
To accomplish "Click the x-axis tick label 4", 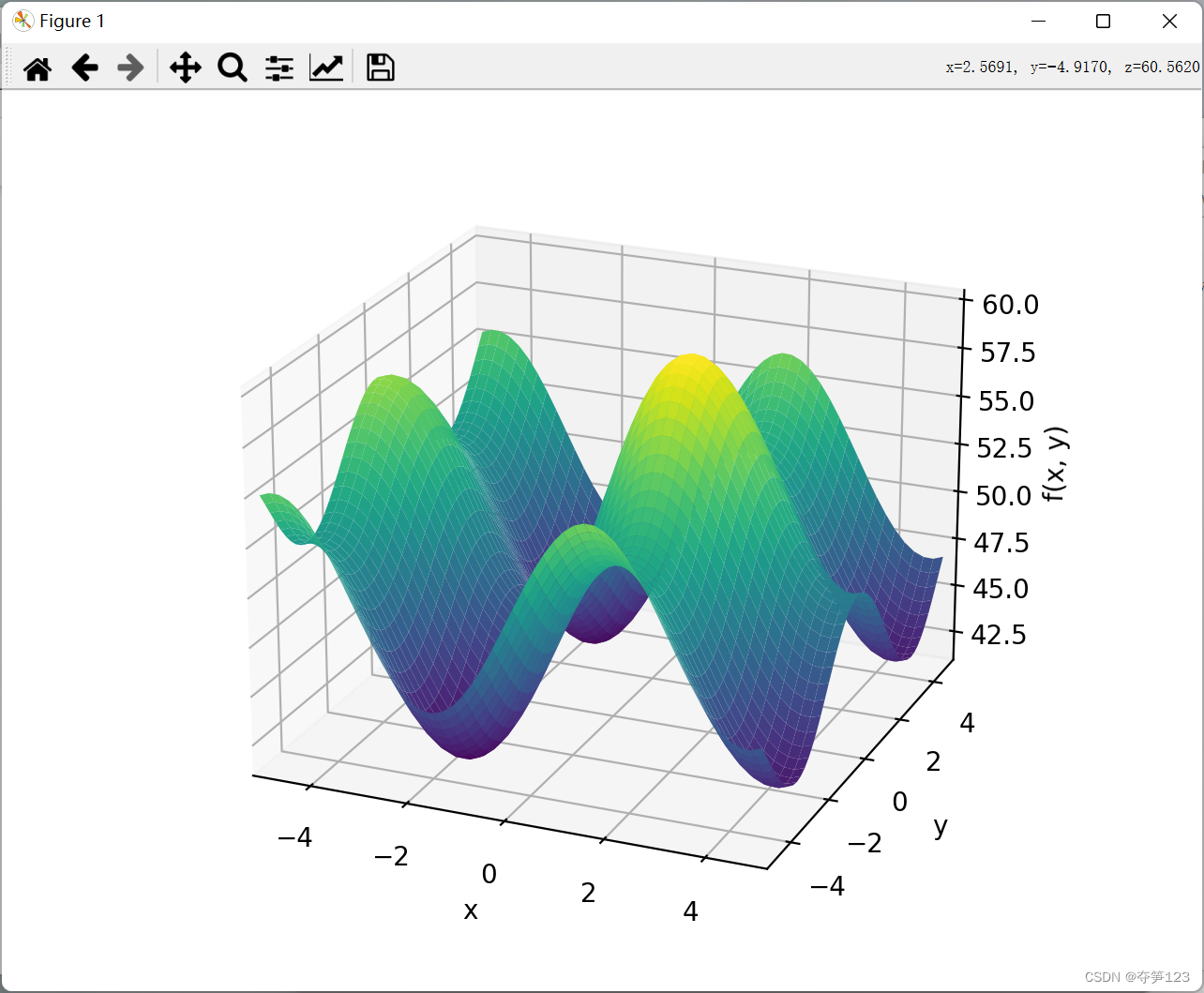I will (691, 911).
